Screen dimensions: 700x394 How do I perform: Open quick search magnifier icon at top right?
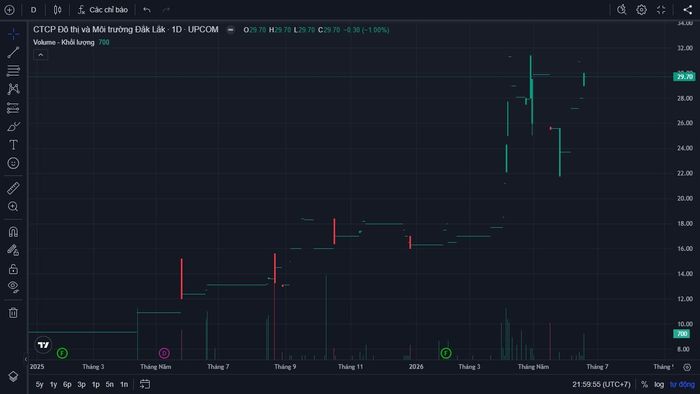pos(621,9)
